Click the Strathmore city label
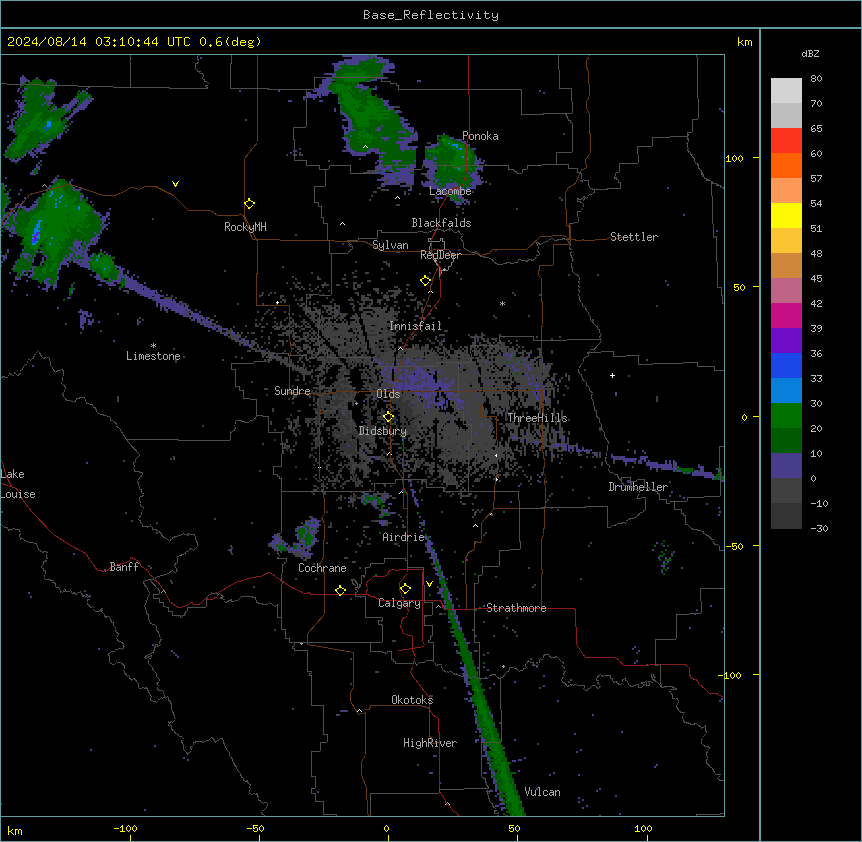 pyautogui.click(x=516, y=608)
